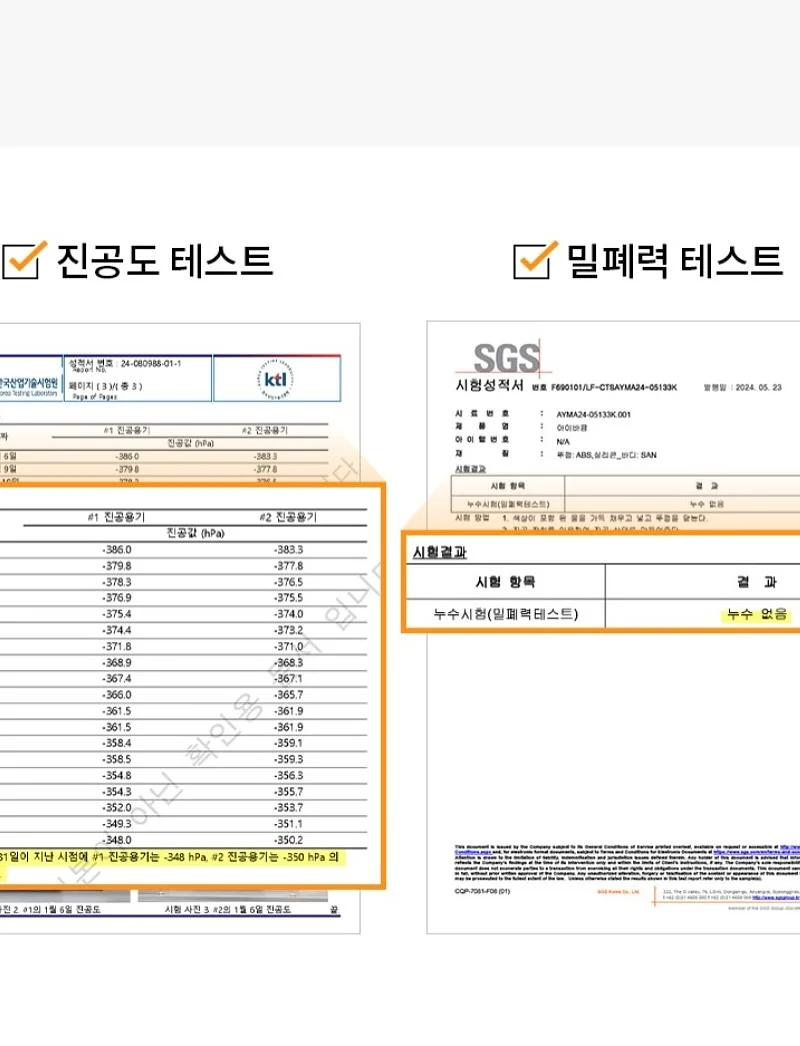Click the value -353.7
800x1046 pixels.
[x=288, y=808]
